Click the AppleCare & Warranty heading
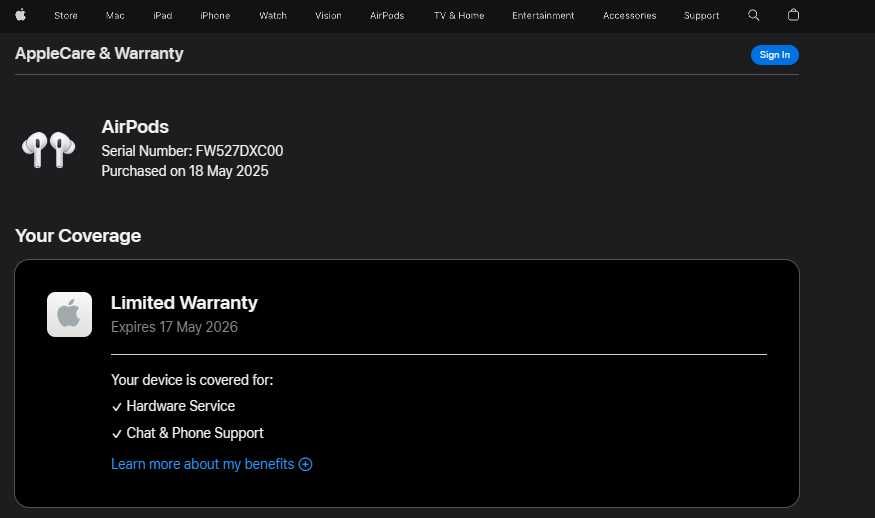The width and height of the screenshot is (875, 518). [x=99, y=54]
